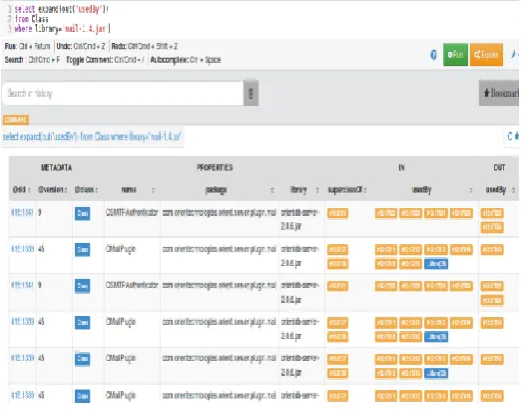This screenshot has height=412, width=523.
Task: Open the sort menu for the @class column
Action: (x=96, y=190)
